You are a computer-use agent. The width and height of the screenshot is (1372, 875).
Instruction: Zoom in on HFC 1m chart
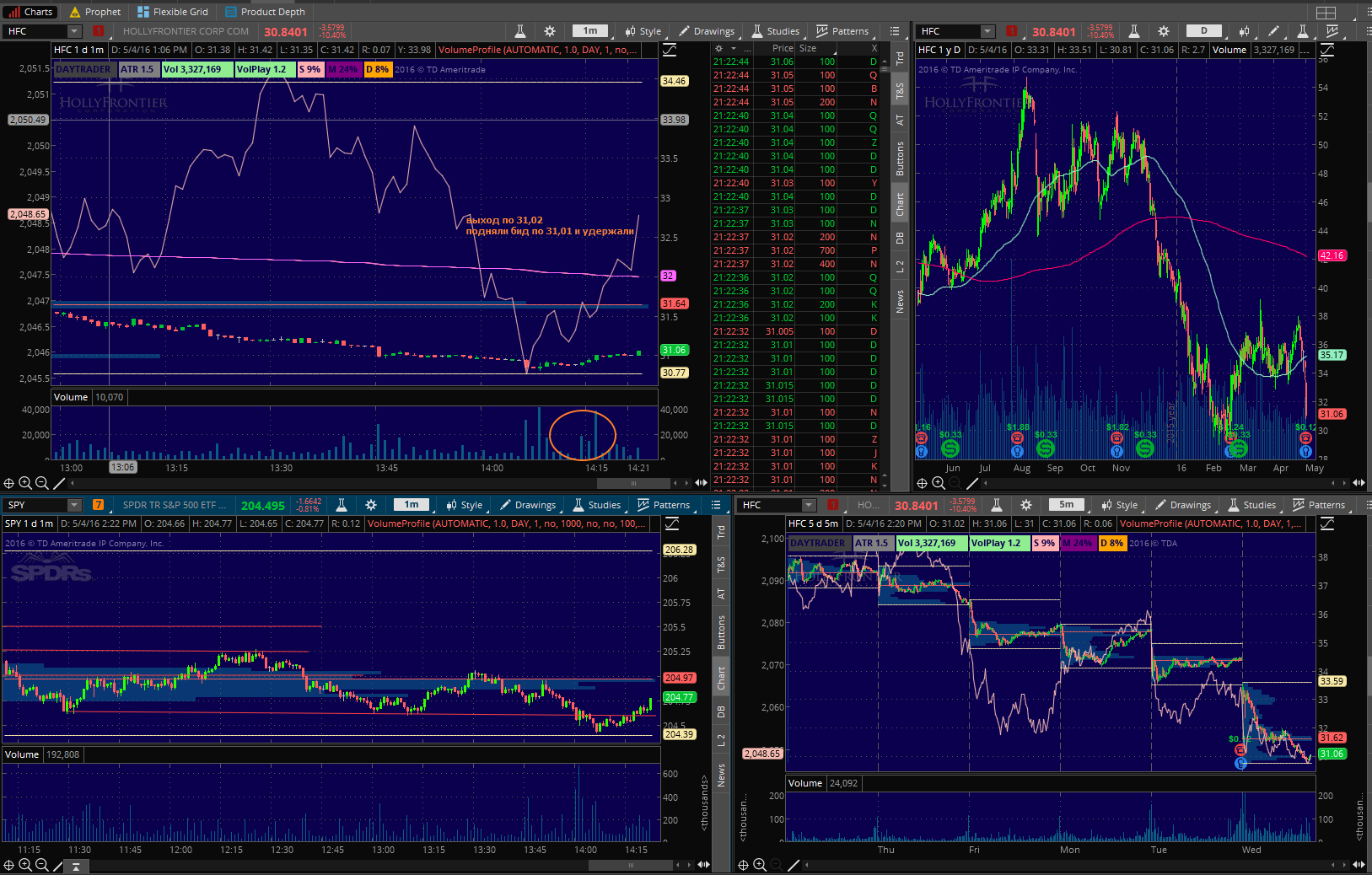pyautogui.click(x=25, y=483)
